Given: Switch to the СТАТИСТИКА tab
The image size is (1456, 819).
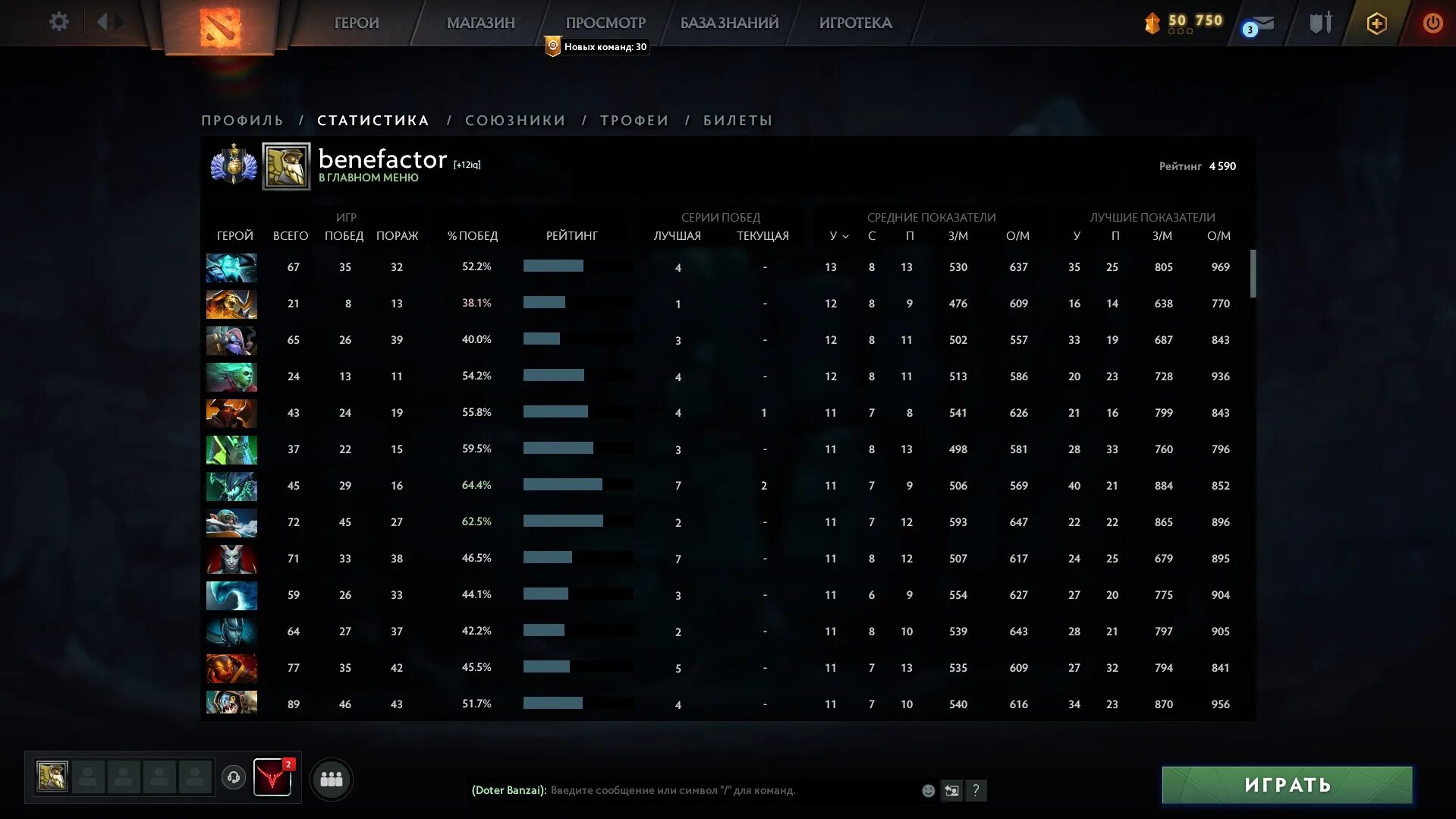Looking at the screenshot, I should [373, 120].
